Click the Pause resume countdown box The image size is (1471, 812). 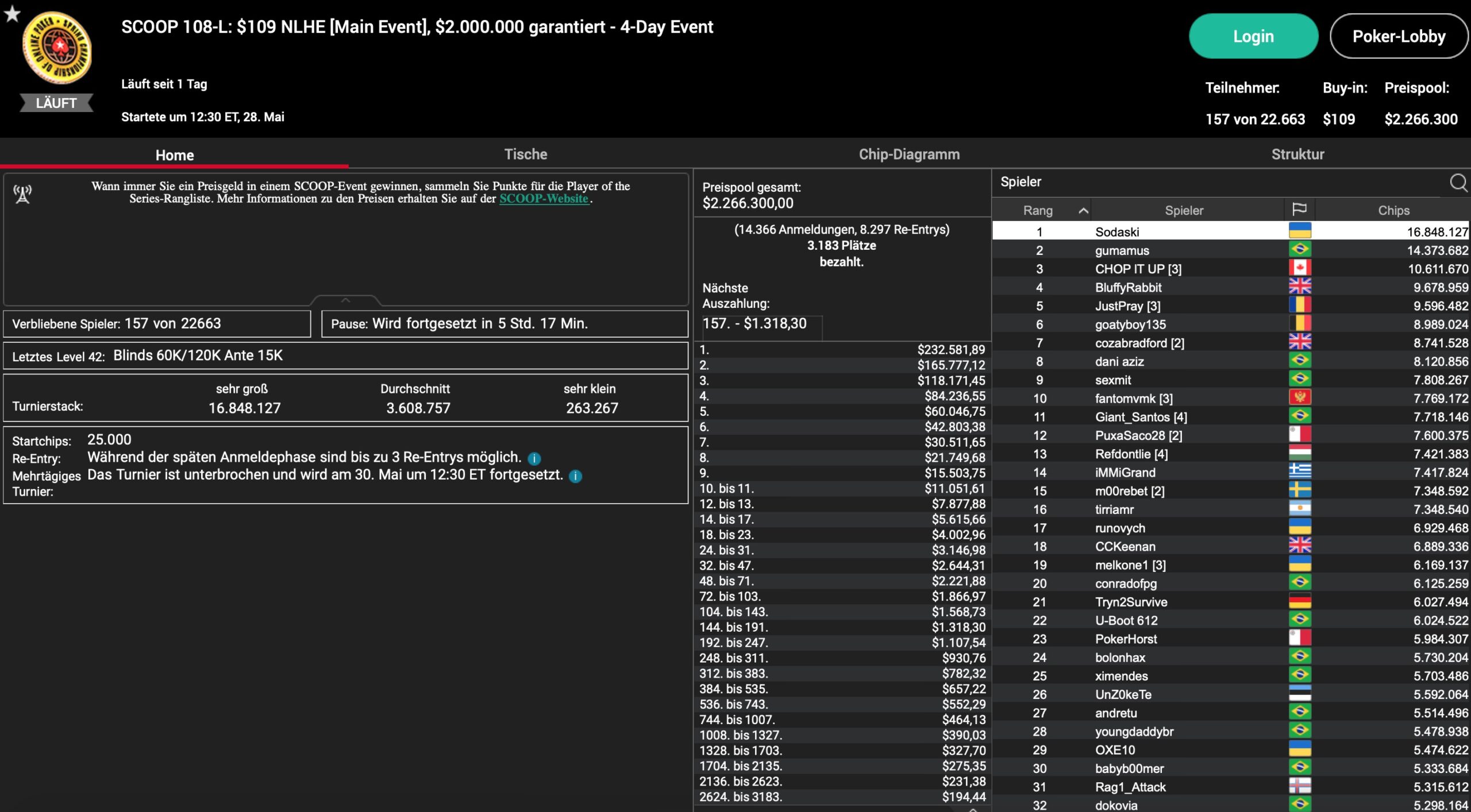tap(505, 324)
